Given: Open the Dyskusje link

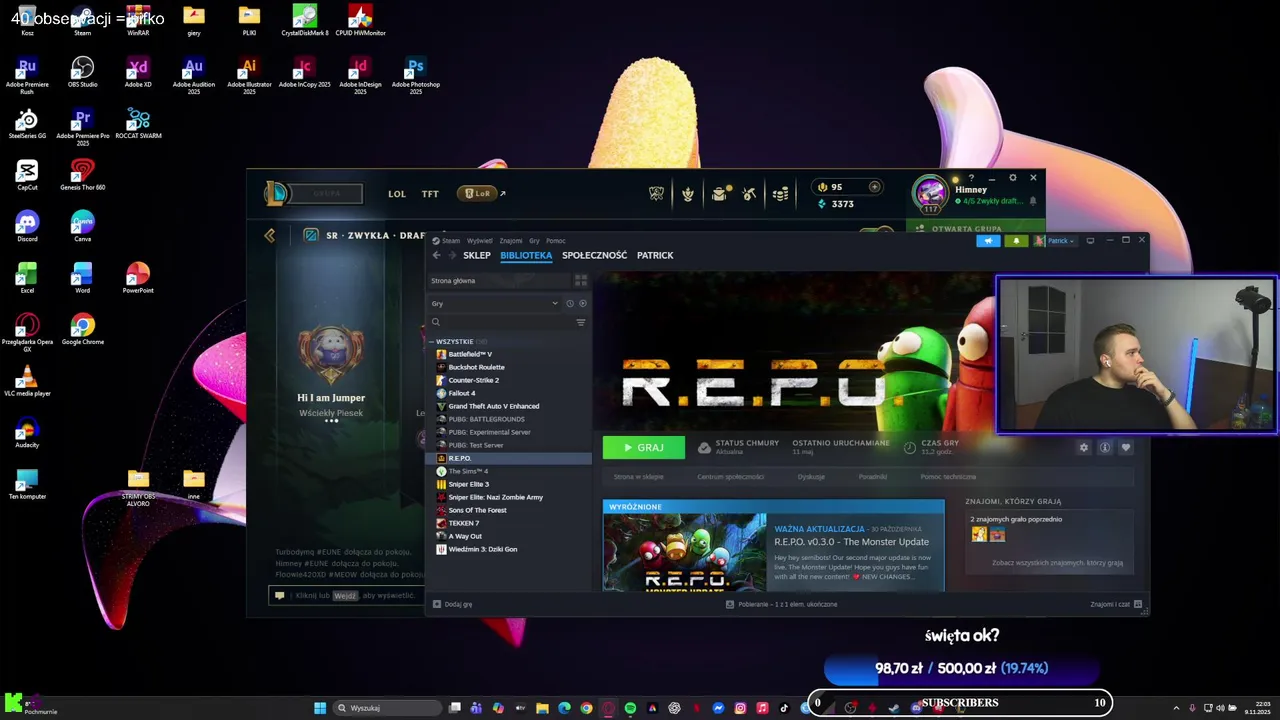Looking at the screenshot, I should pyautogui.click(x=811, y=477).
